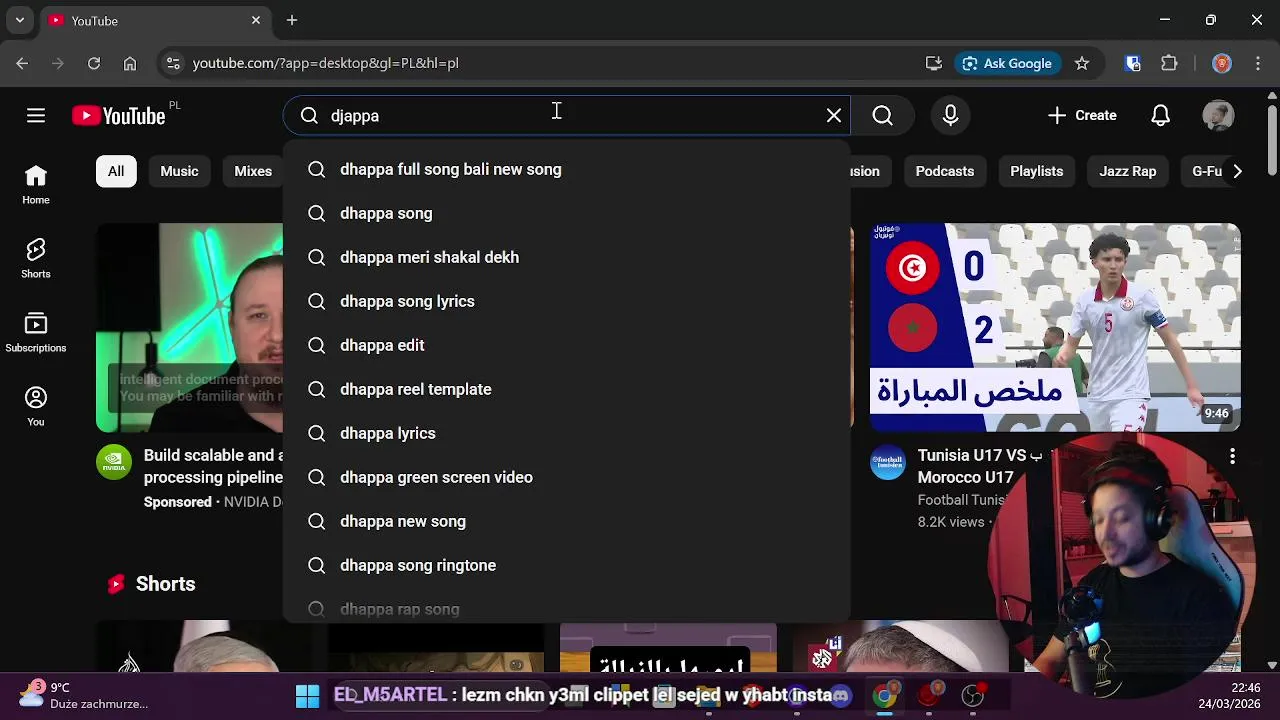Pick suggestion 'dhappa lyrics'

coord(566,433)
